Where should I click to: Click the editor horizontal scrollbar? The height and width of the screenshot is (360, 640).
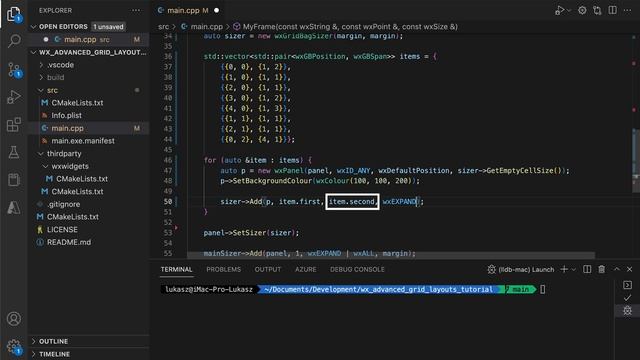pos(391,255)
